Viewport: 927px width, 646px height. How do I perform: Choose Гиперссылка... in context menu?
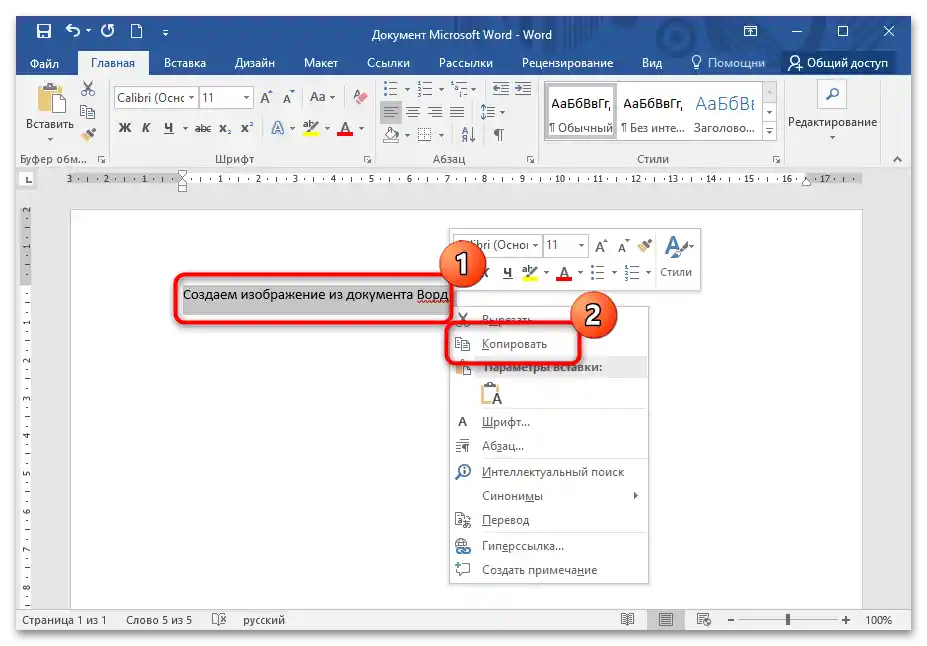point(549,546)
